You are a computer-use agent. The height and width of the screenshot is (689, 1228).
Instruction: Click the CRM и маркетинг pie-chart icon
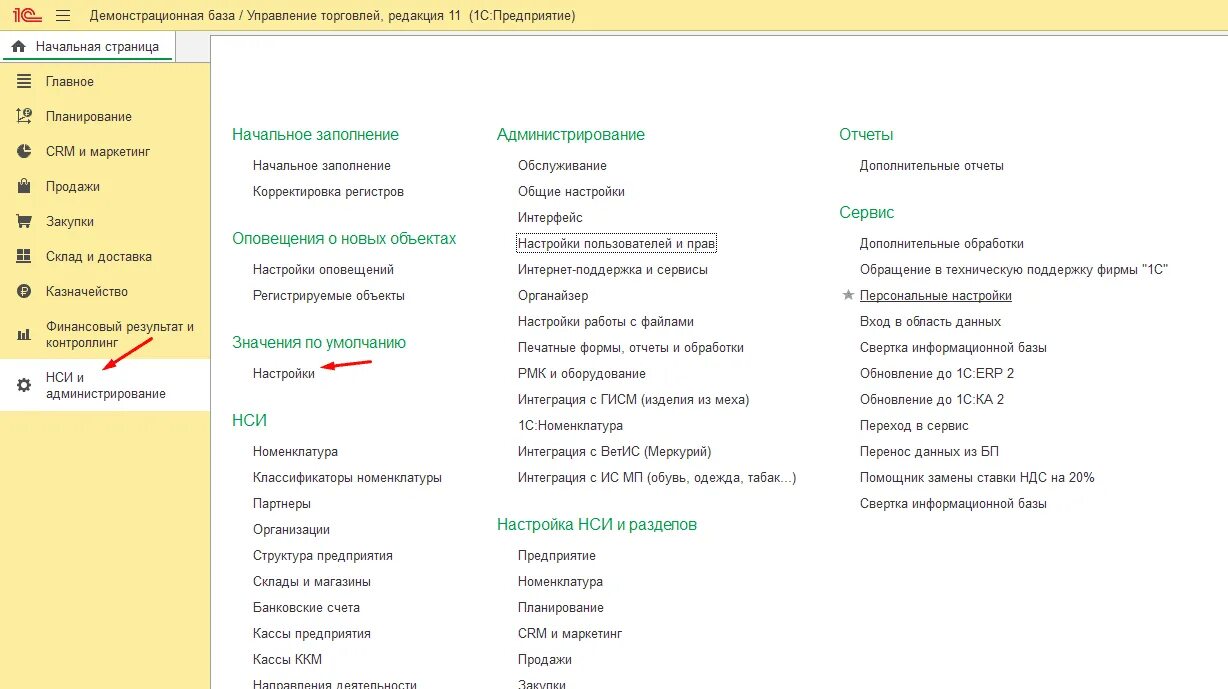coord(24,151)
